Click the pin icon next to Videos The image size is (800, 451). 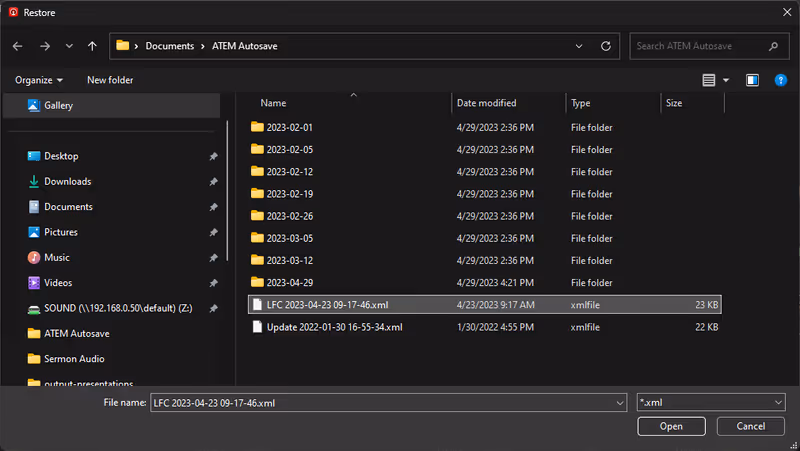pyautogui.click(x=213, y=283)
